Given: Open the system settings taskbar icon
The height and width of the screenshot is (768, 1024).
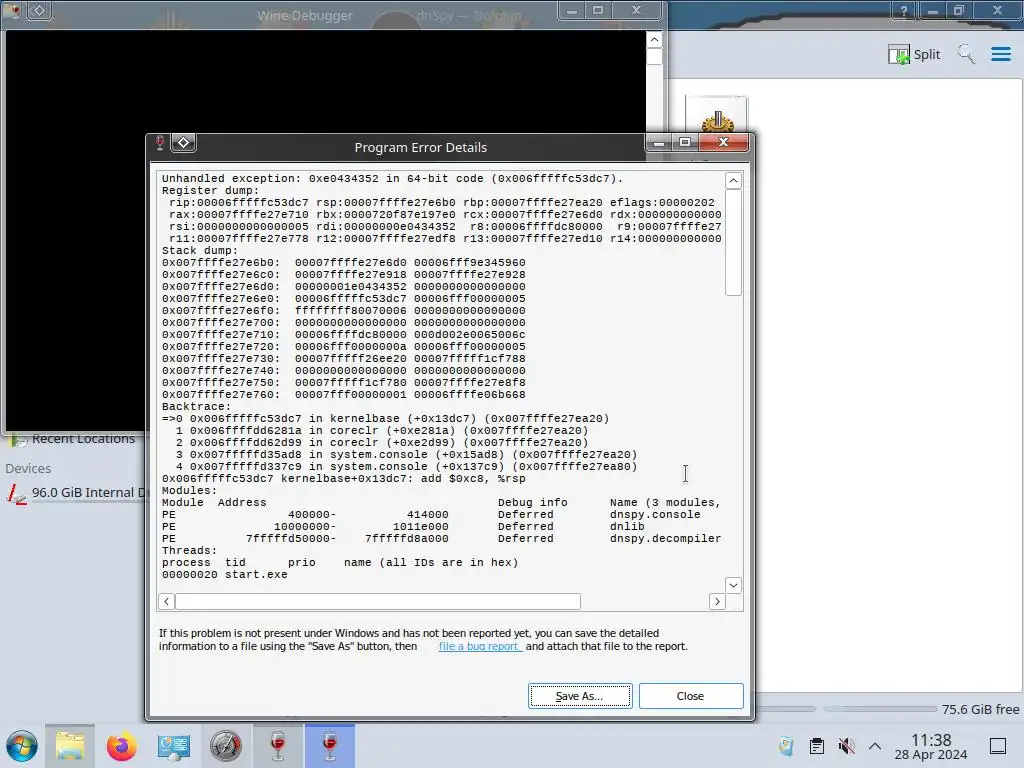Looking at the screenshot, I should (x=174, y=746).
